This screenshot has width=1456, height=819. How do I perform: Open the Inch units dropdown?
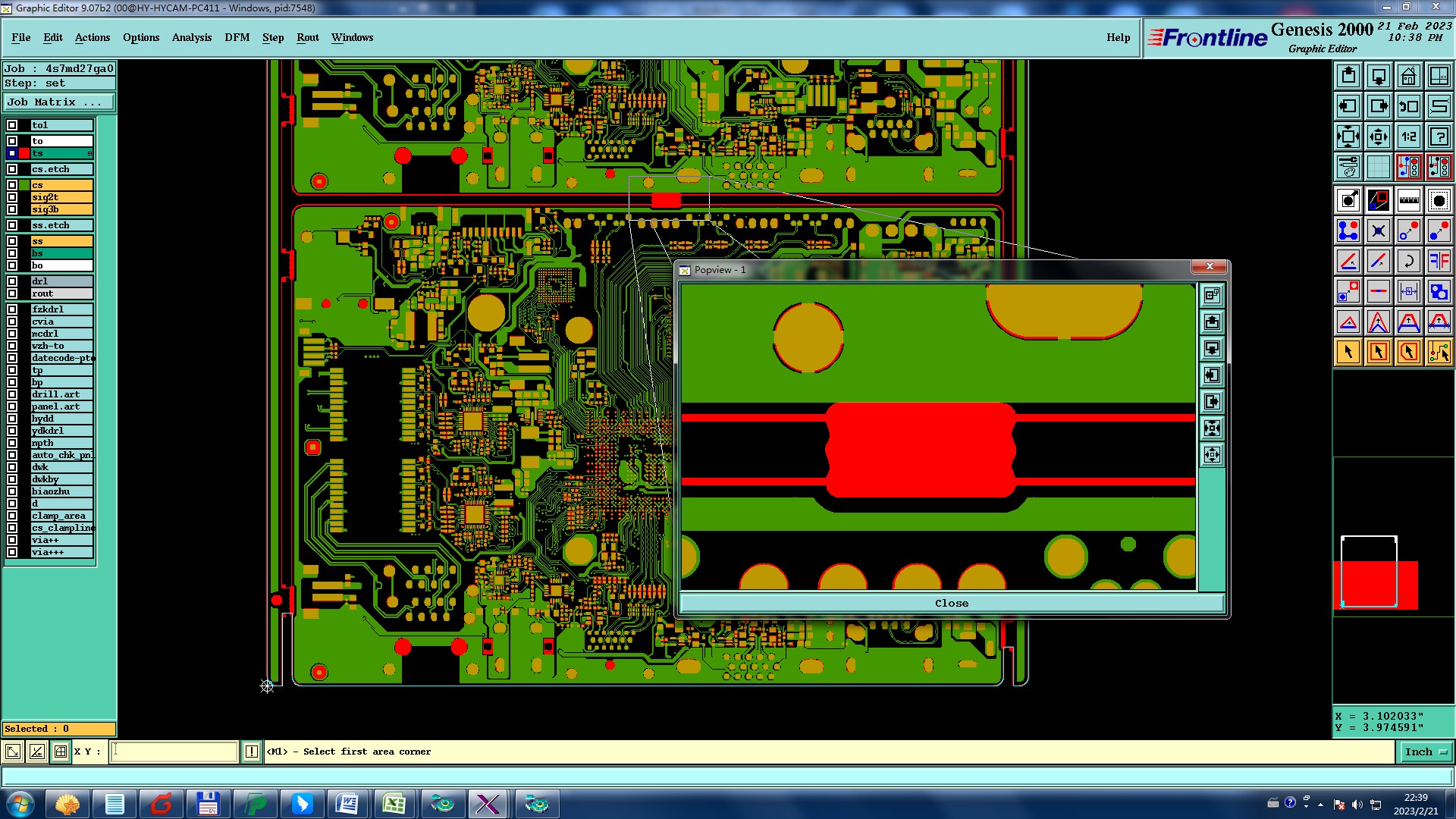tap(1426, 752)
